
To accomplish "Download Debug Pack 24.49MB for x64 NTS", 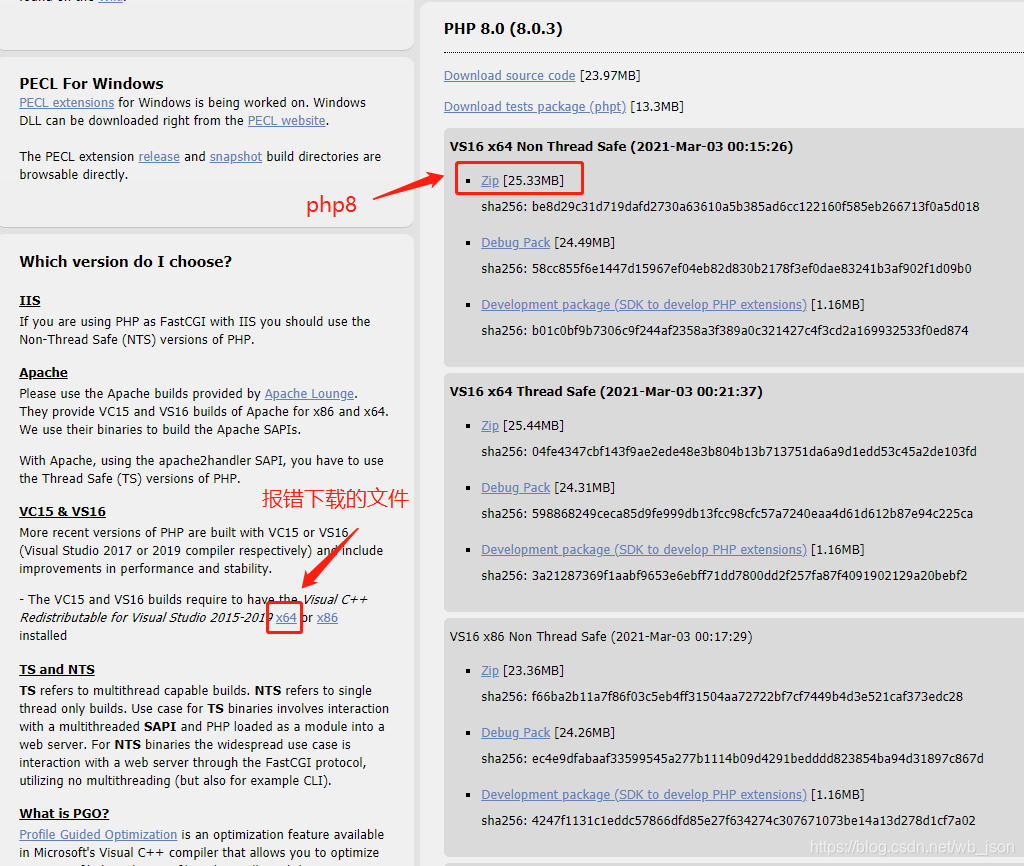I will tap(515, 243).
